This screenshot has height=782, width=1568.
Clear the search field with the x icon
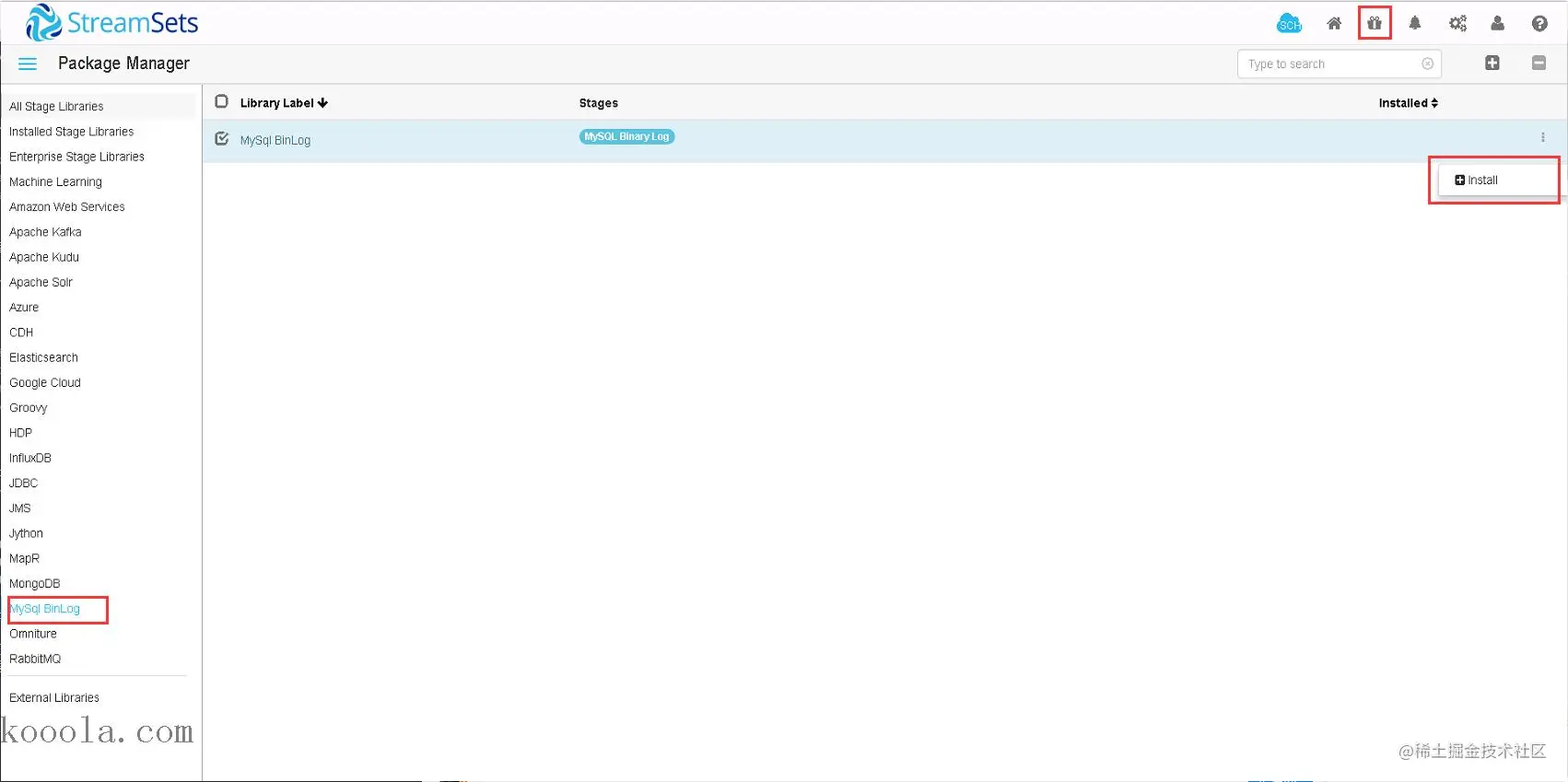[1427, 64]
